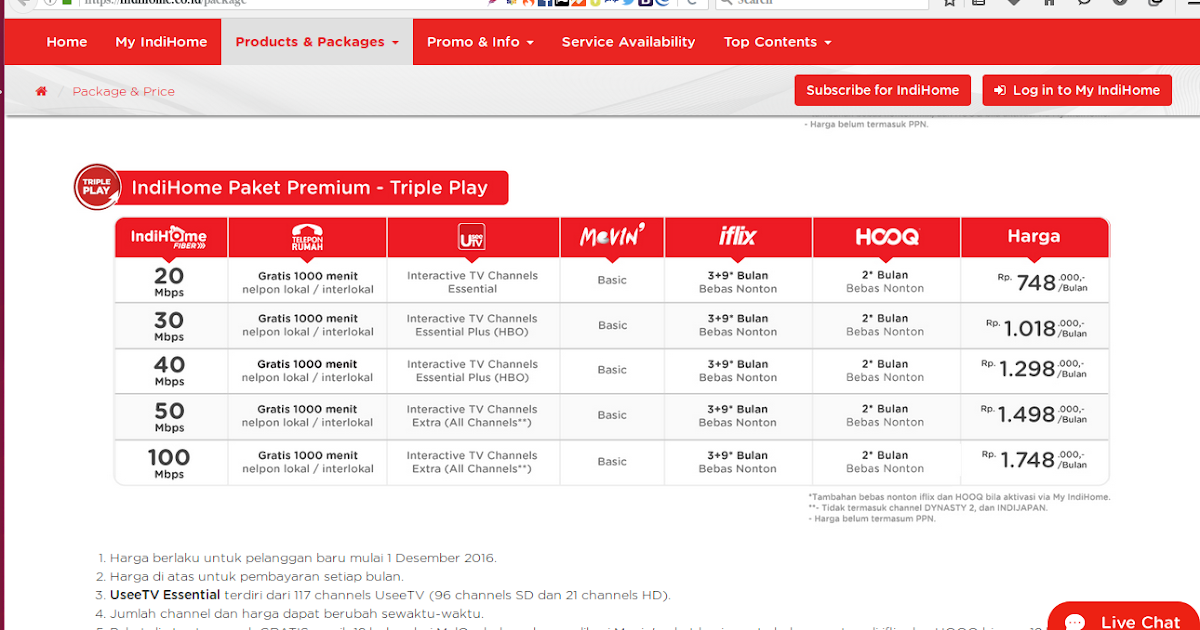Click Essential Plus (HBO) in 30 Mbps row
The image size is (1200, 630).
click(x=472, y=332)
